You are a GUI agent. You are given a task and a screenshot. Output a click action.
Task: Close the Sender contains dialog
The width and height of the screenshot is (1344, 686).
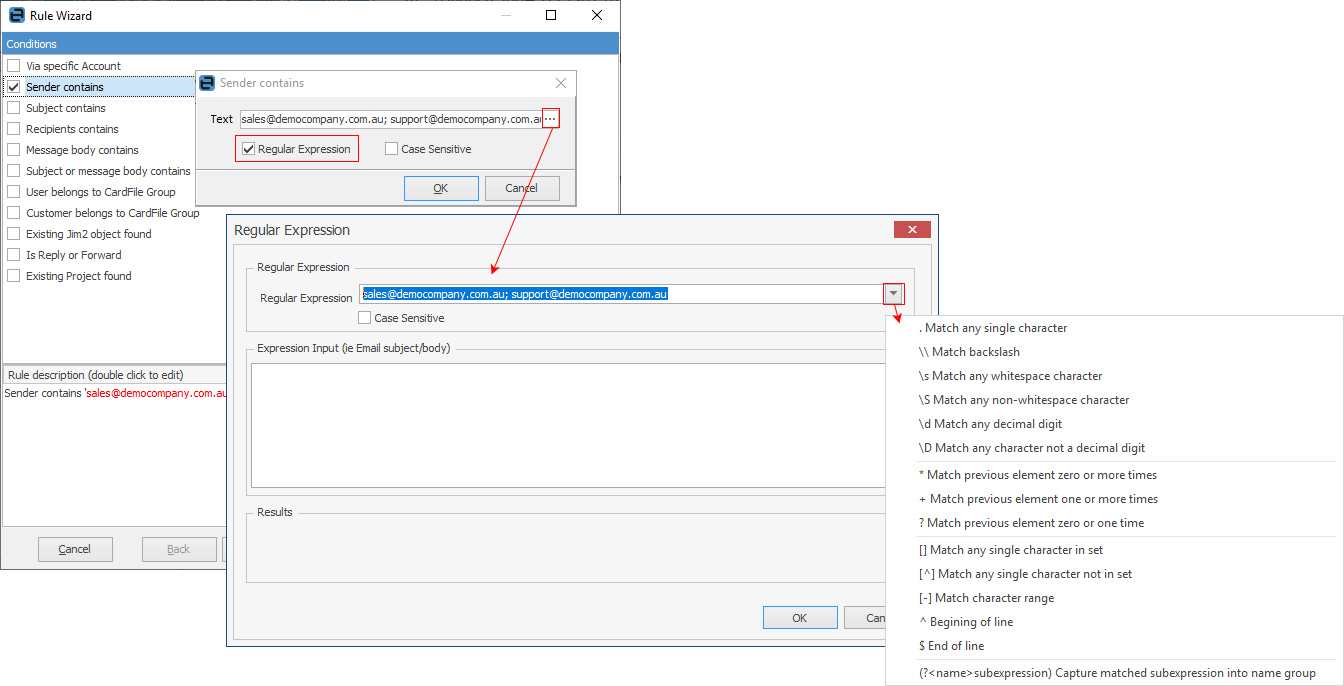tap(561, 83)
